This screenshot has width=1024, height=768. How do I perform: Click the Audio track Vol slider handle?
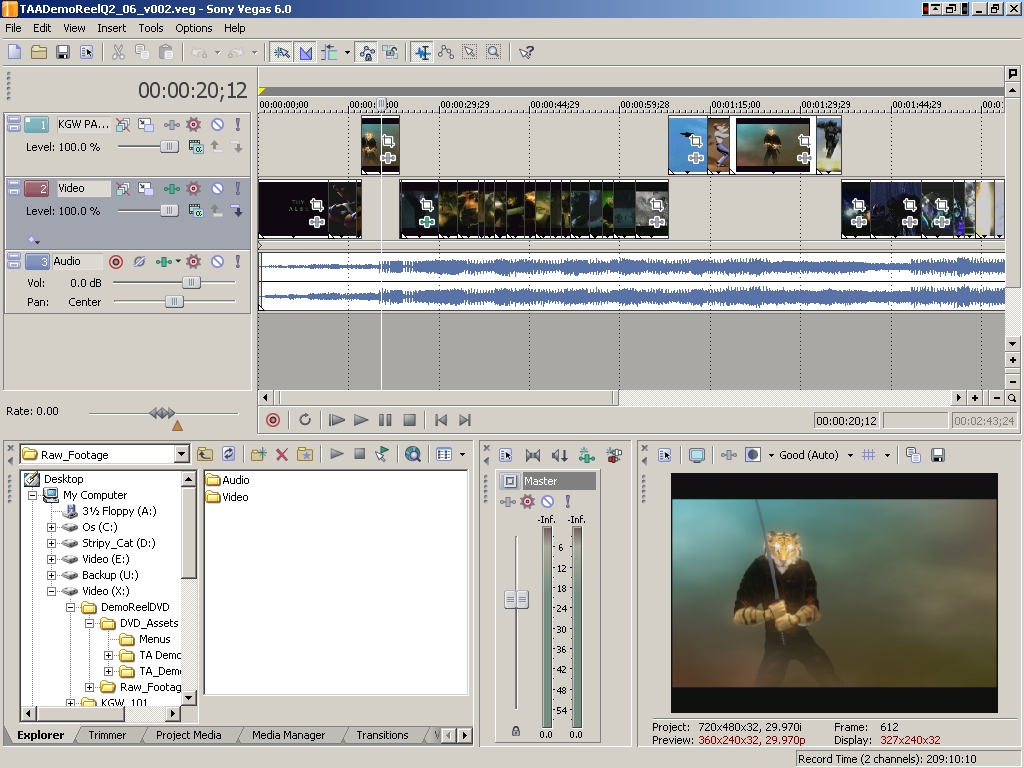[x=190, y=283]
